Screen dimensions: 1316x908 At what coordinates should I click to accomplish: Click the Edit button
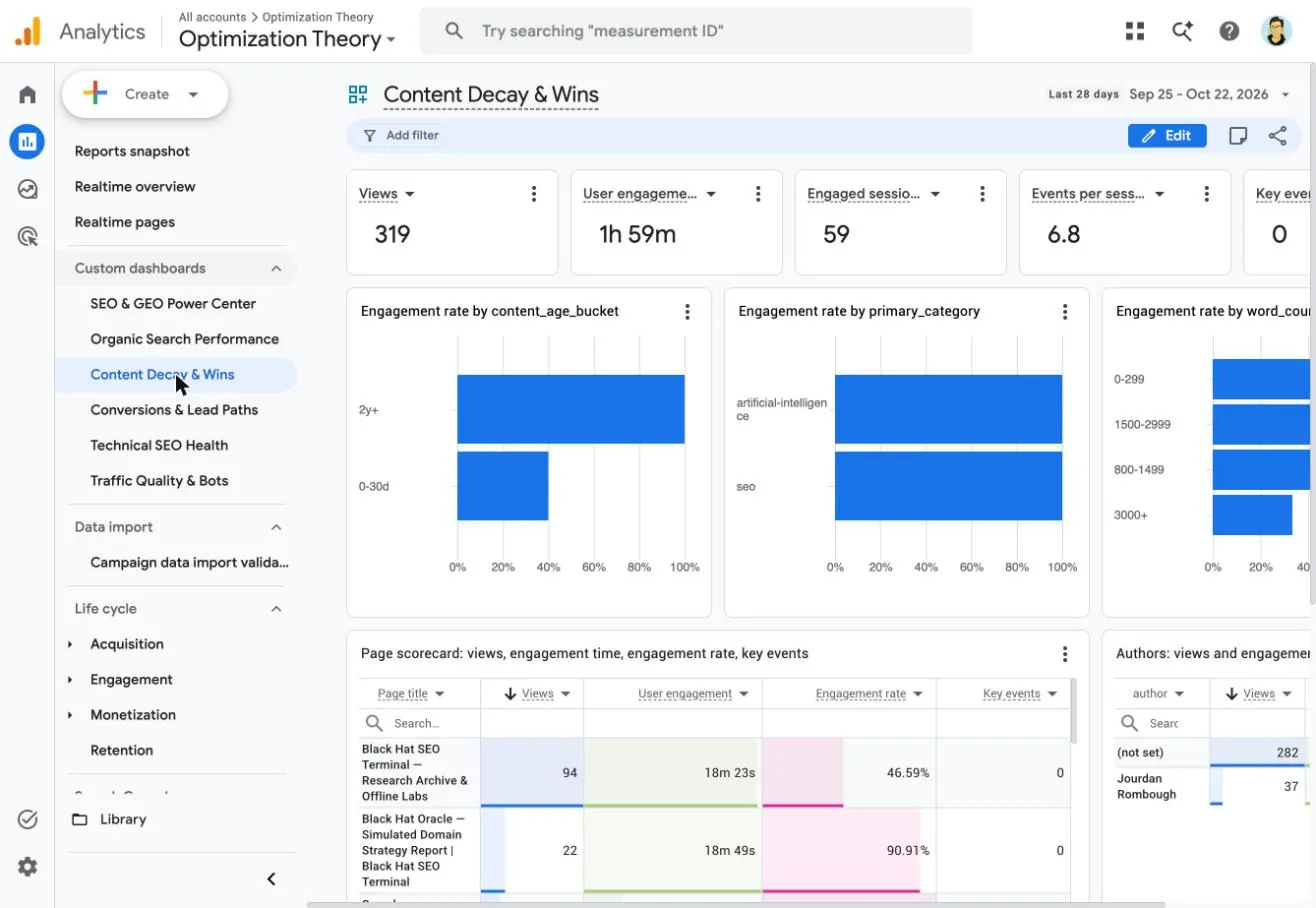click(1167, 136)
